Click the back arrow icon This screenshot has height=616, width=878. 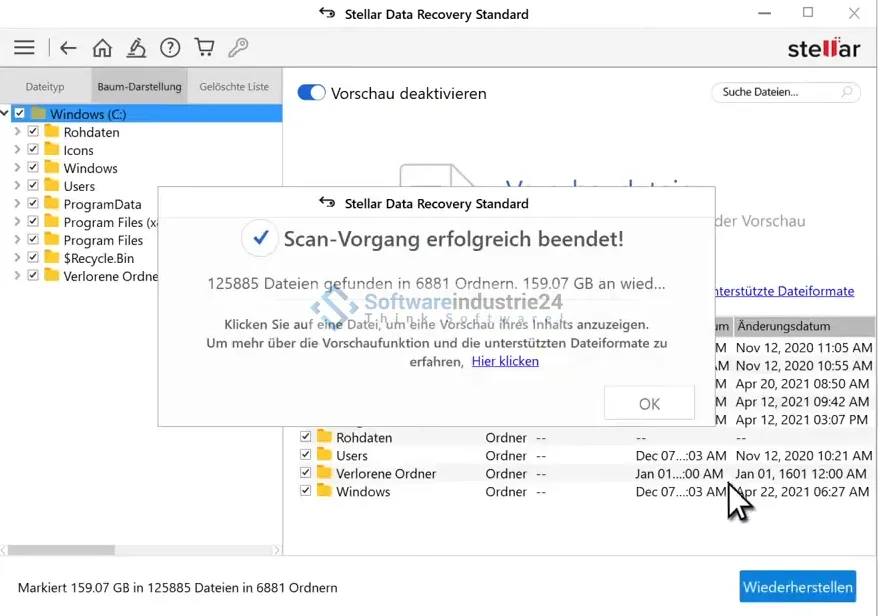coord(68,48)
